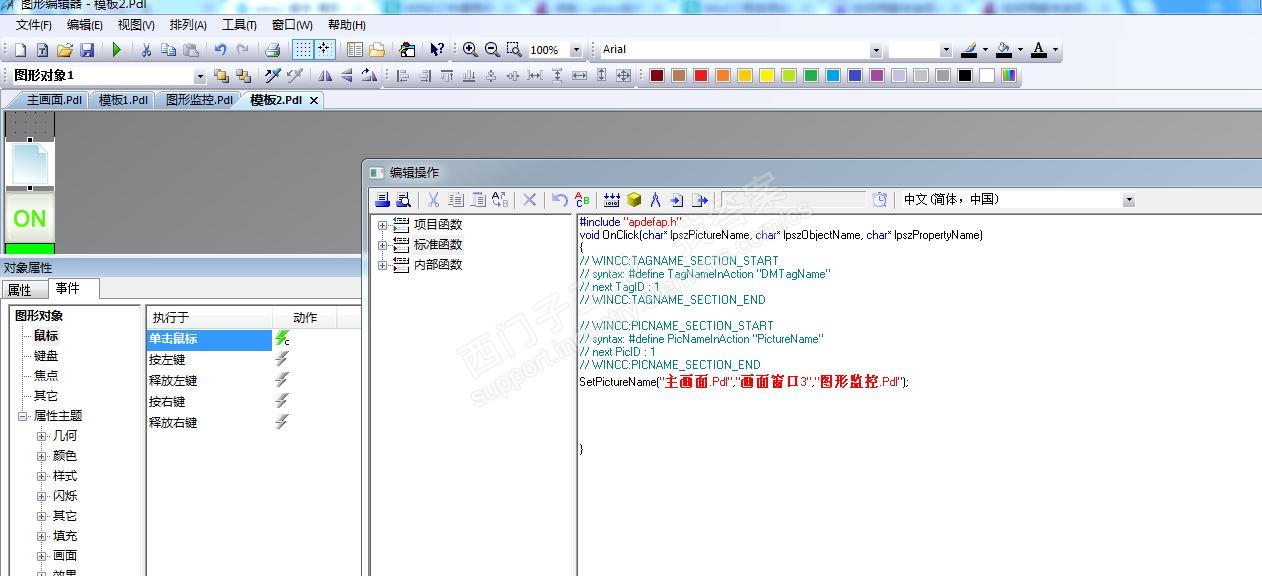Open the multicolor palette swatch

pyautogui.click(x=1009, y=76)
